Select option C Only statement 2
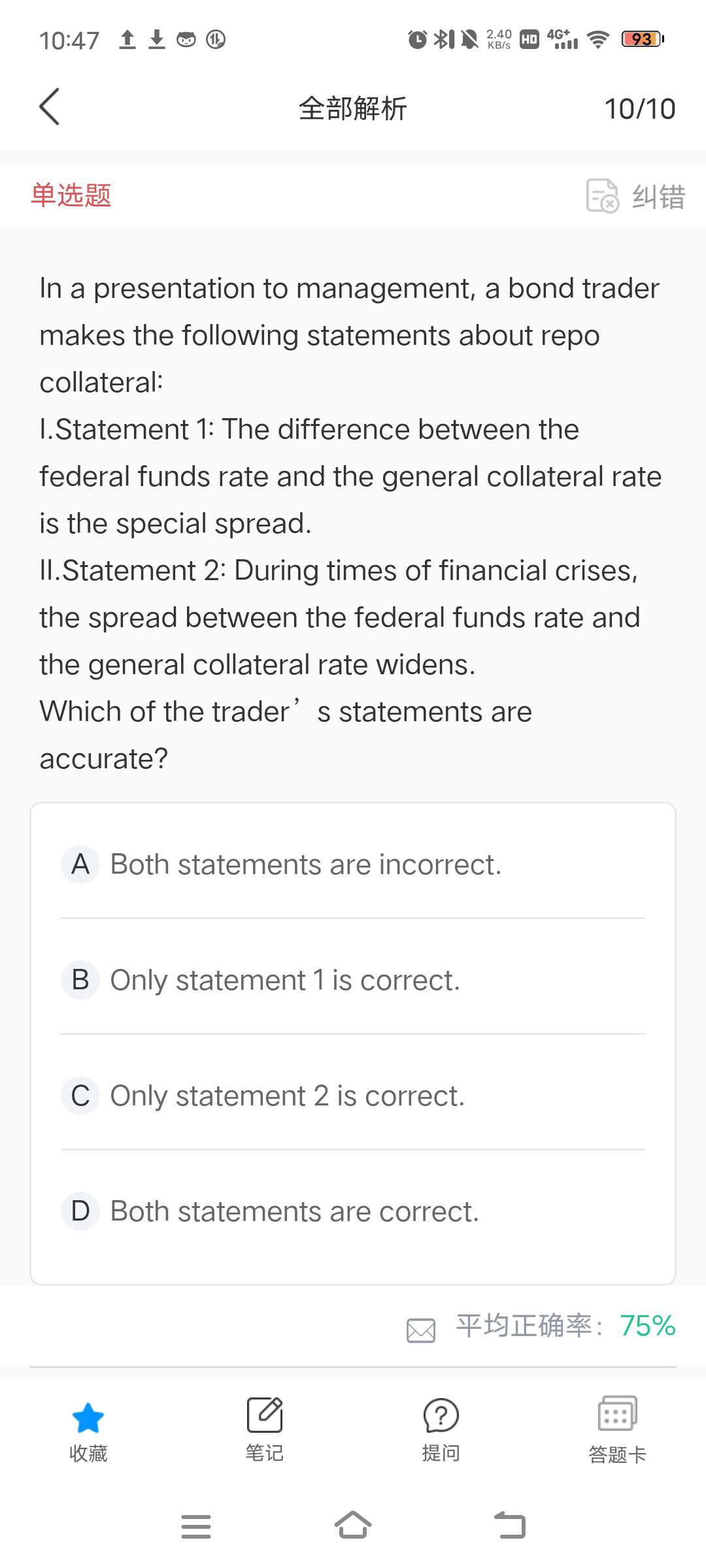Viewport: 706px width, 1568px height. [x=288, y=1096]
